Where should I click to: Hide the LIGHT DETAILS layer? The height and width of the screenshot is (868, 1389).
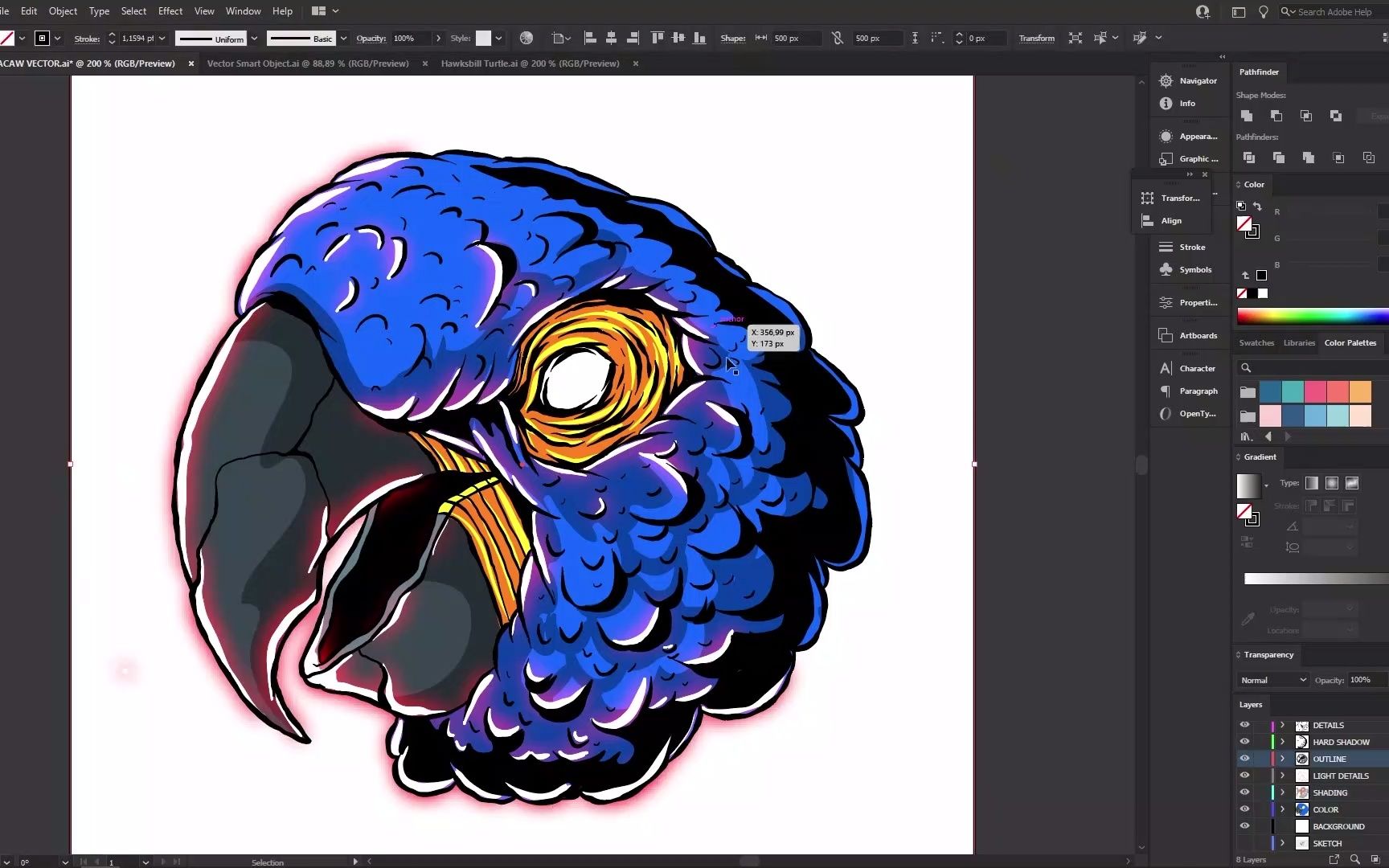click(1244, 776)
